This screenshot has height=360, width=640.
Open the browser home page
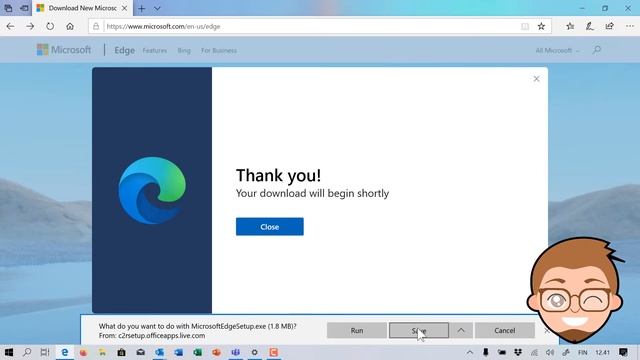coord(70,27)
